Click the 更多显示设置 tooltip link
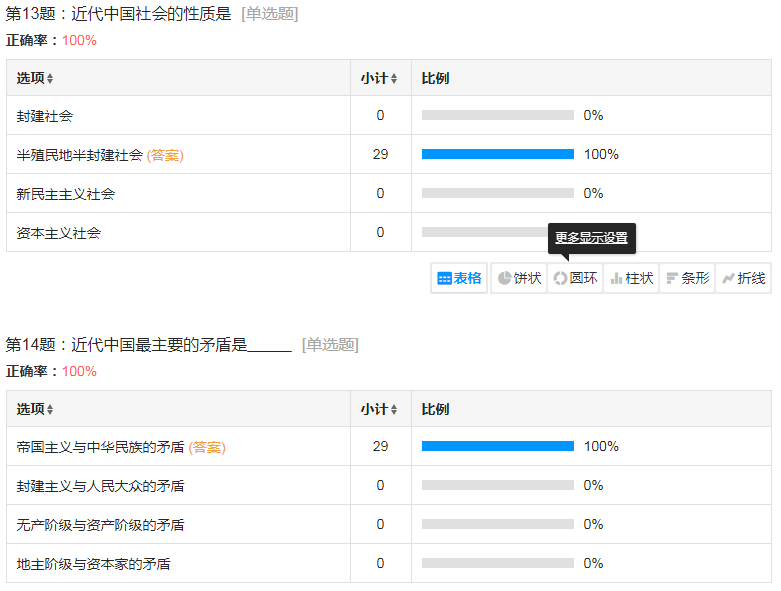 [x=591, y=238]
